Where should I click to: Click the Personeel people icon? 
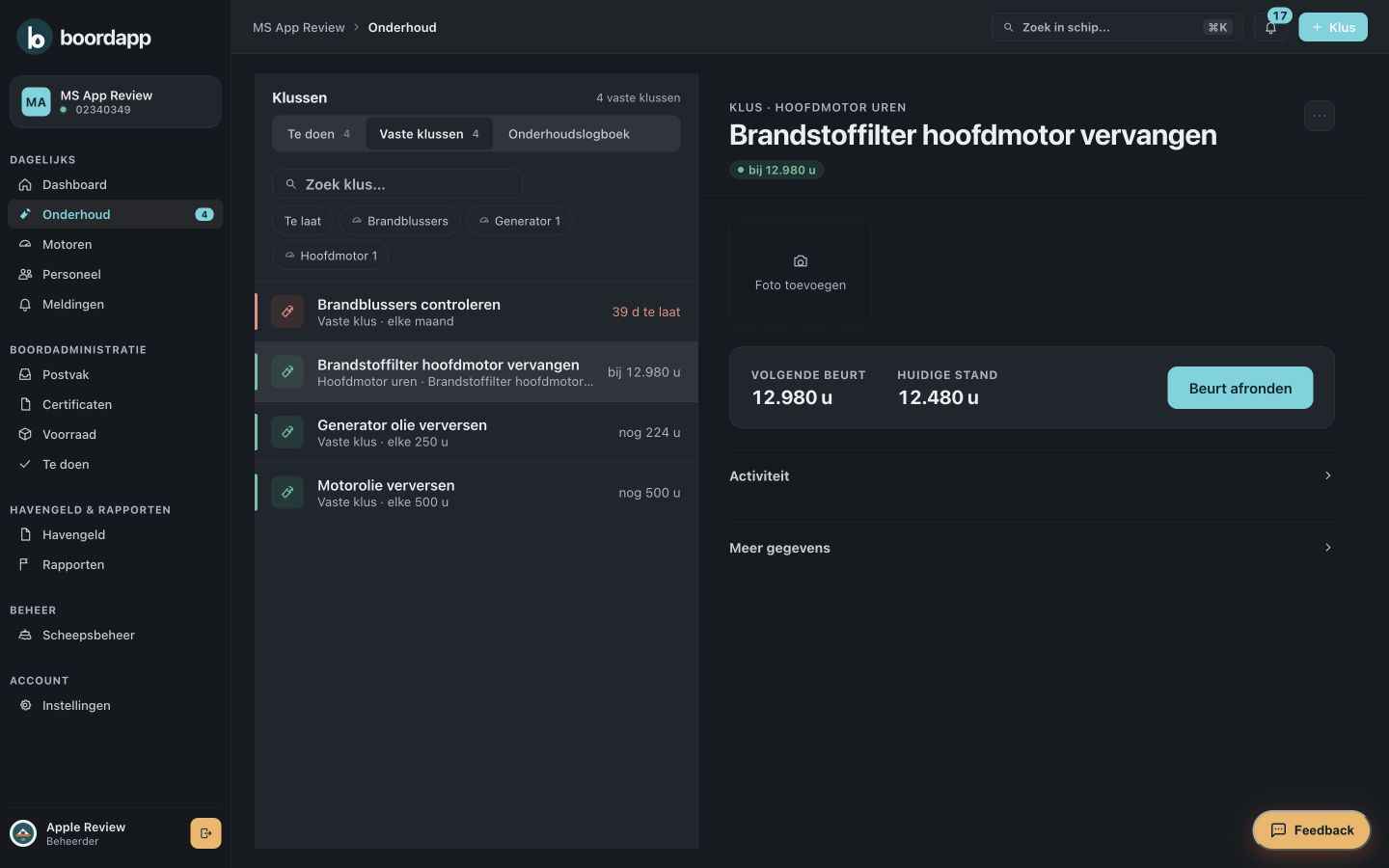coord(25,274)
